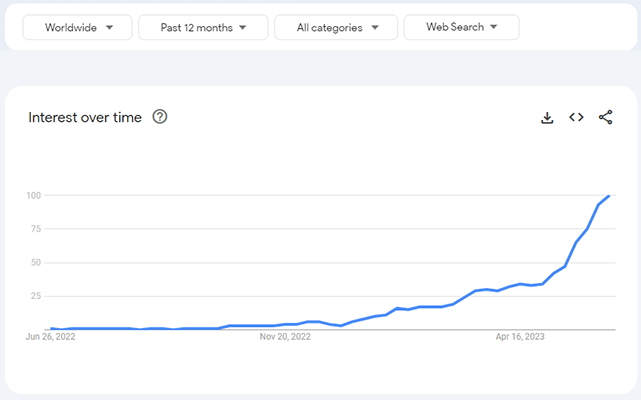The width and height of the screenshot is (641, 400).
Task: Click the 25 y-axis label
Action: pyautogui.click(x=36, y=296)
